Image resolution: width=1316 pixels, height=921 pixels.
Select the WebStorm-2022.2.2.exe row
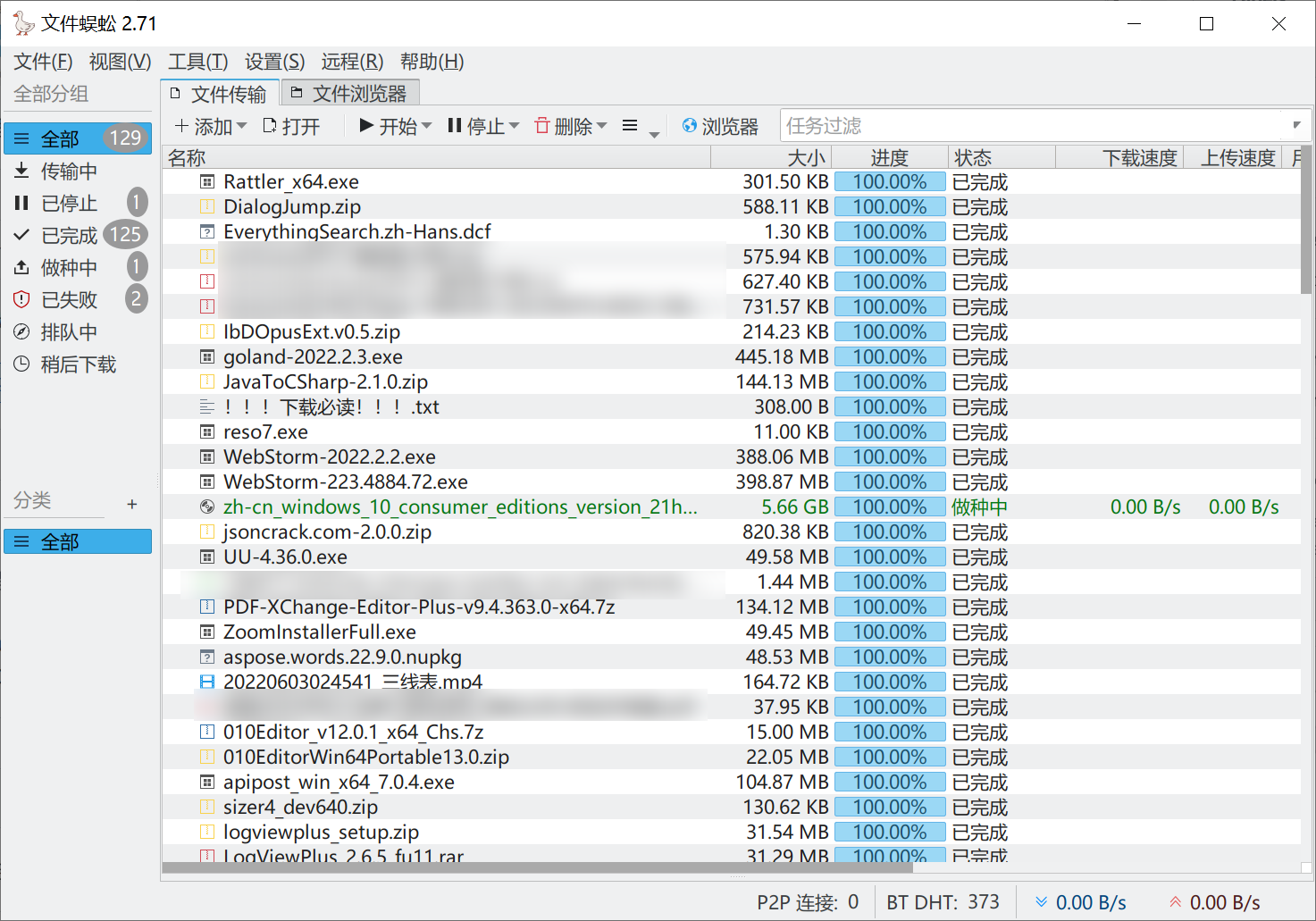pos(732,456)
